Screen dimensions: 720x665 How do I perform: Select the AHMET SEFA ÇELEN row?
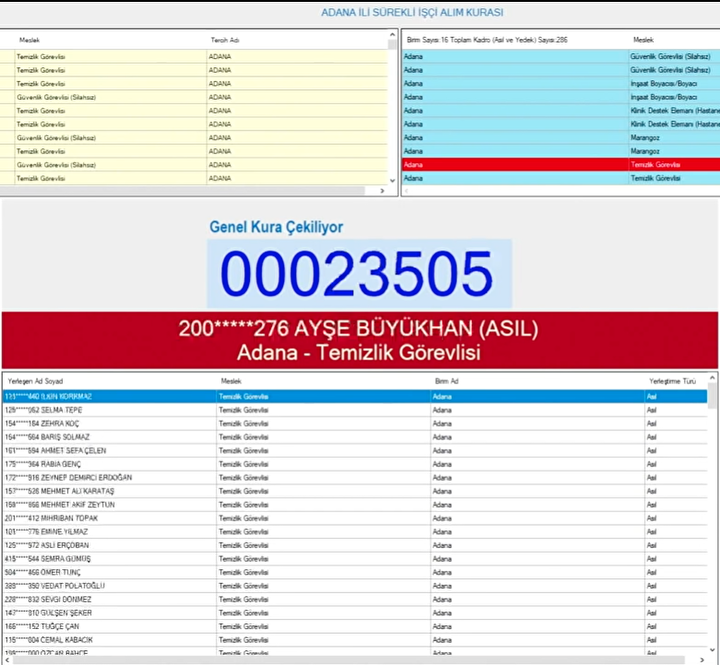pyautogui.click(x=355, y=451)
